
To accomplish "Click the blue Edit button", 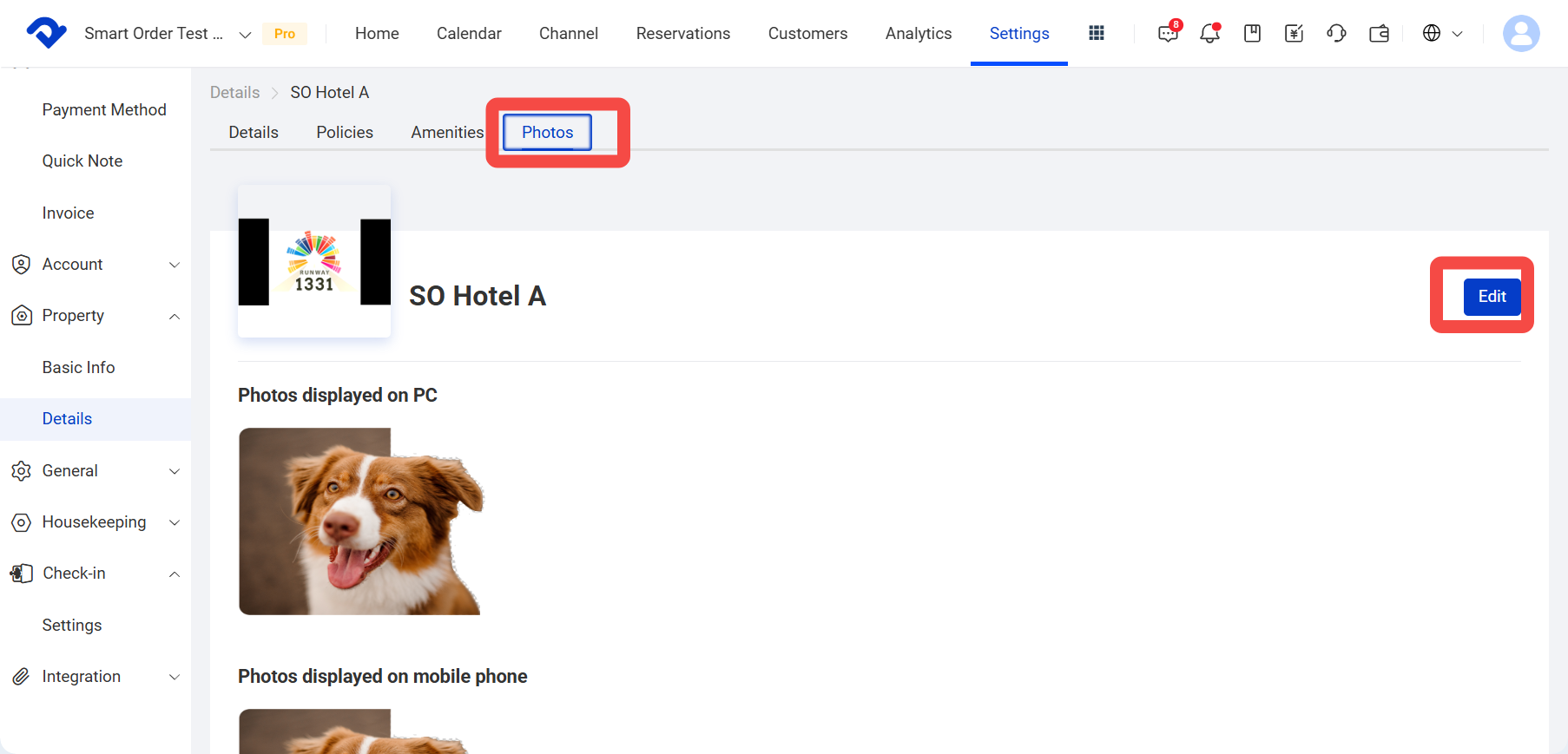I will (x=1492, y=297).
